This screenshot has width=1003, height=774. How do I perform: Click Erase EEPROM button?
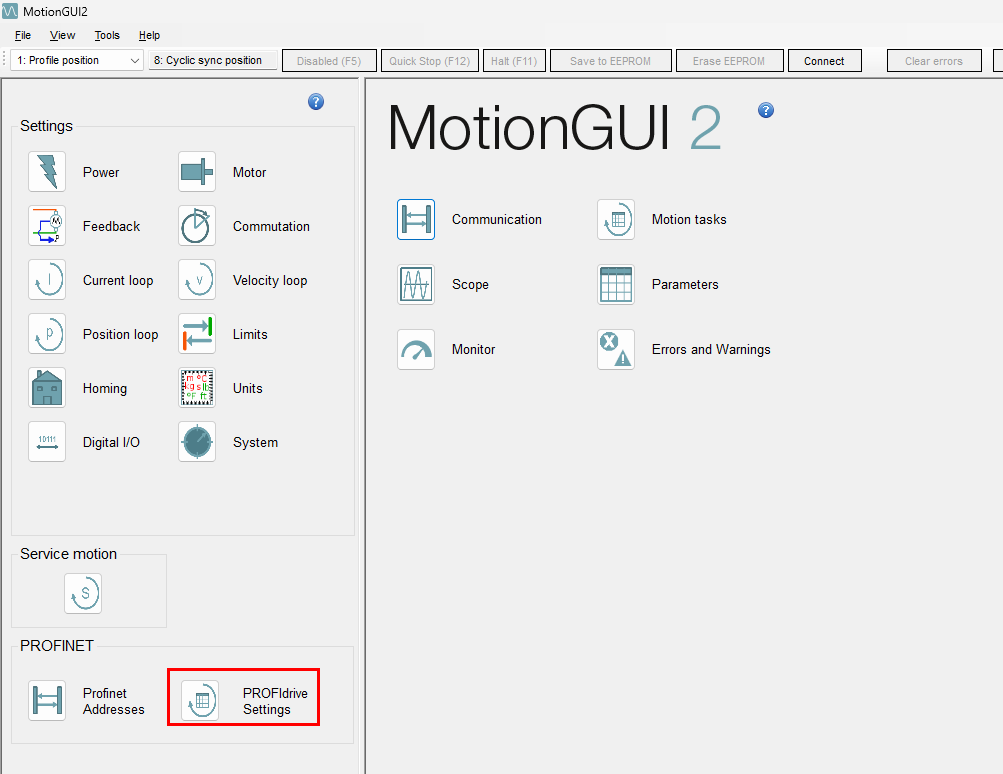point(729,61)
